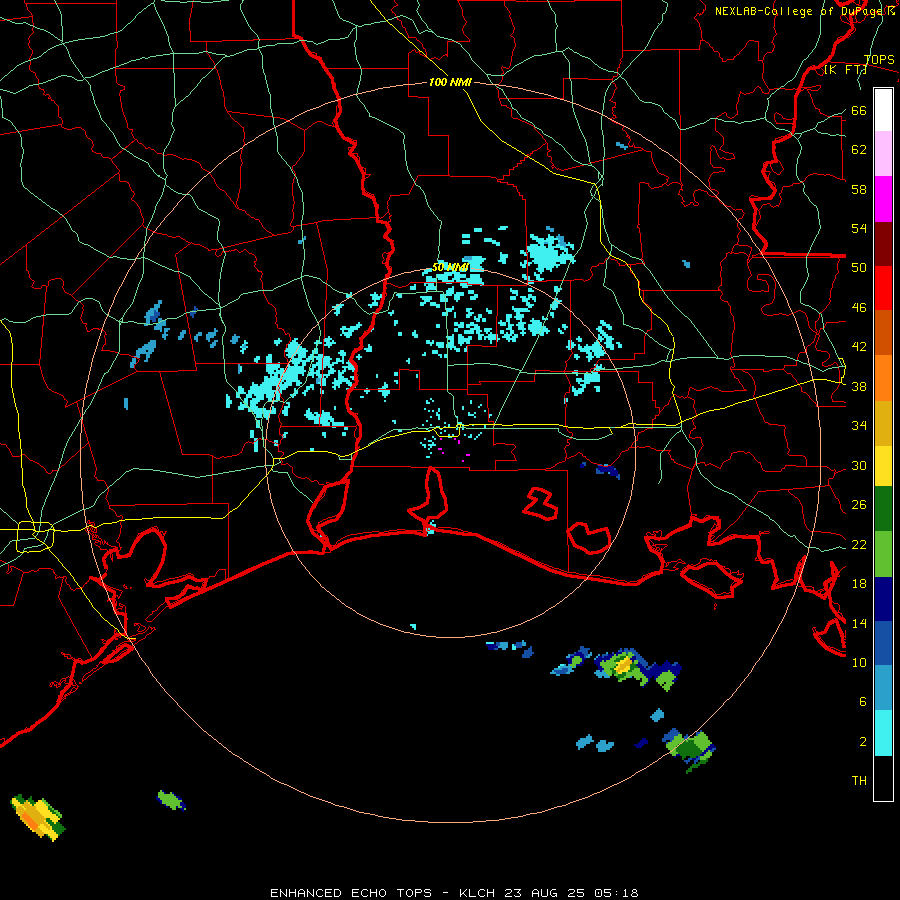Click the light green legend swatch
Screen dimensions: 900x900
(x=883, y=554)
